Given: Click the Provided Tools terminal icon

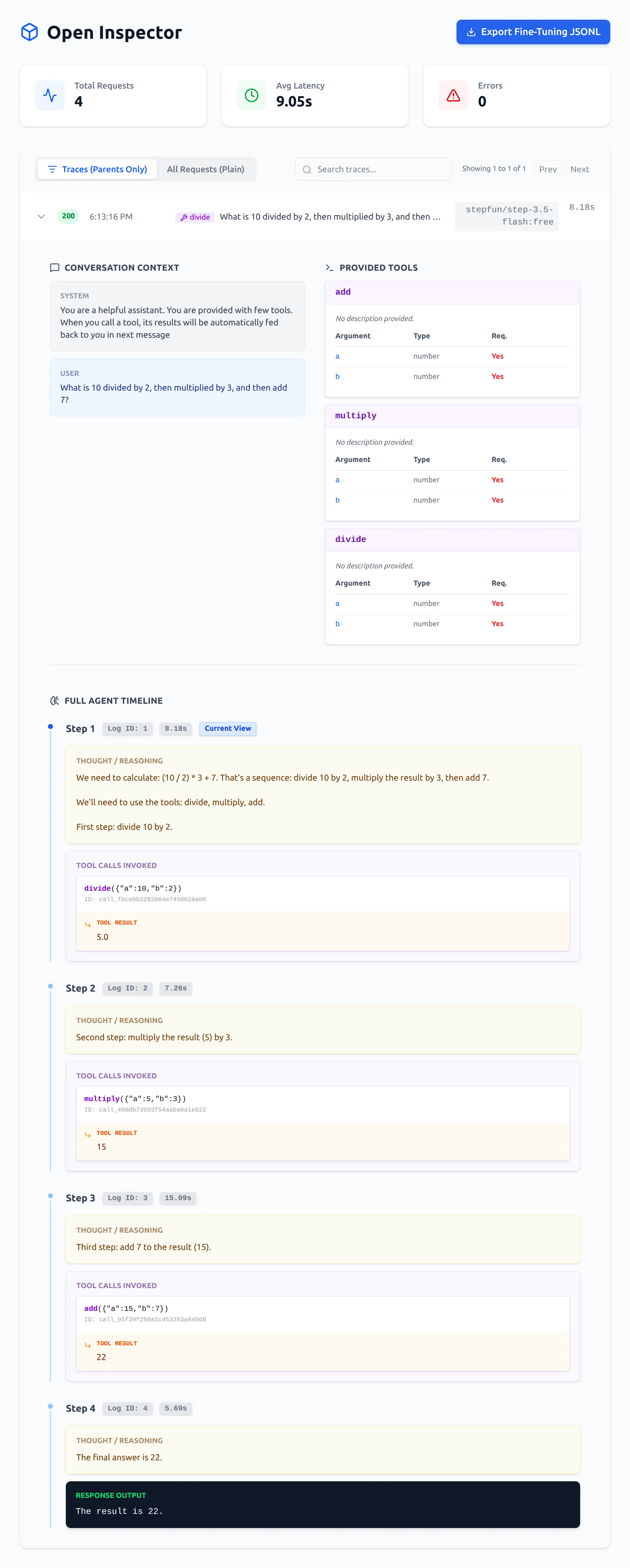Looking at the screenshot, I should coord(329,268).
